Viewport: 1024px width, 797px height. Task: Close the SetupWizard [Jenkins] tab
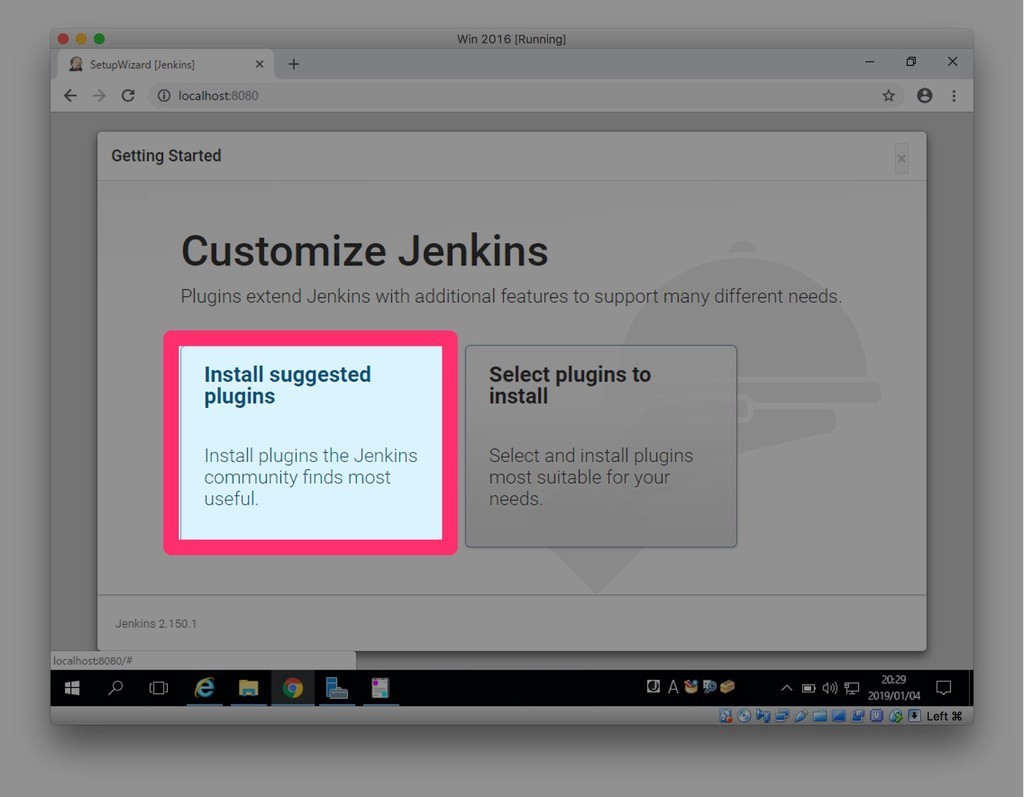pyautogui.click(x=259, y=64)
